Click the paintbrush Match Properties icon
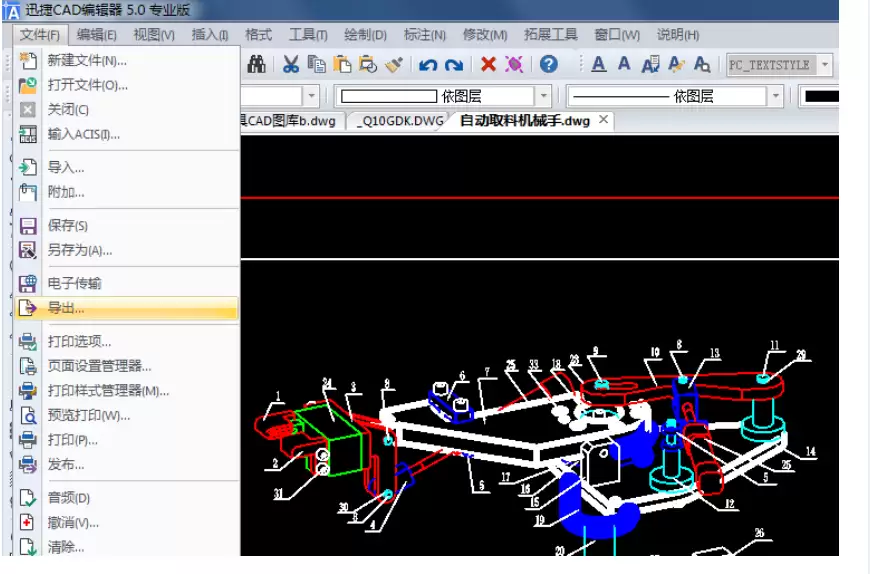Image resolution: width=870 pixels, height=574 pixels. (x=394, y=65)
